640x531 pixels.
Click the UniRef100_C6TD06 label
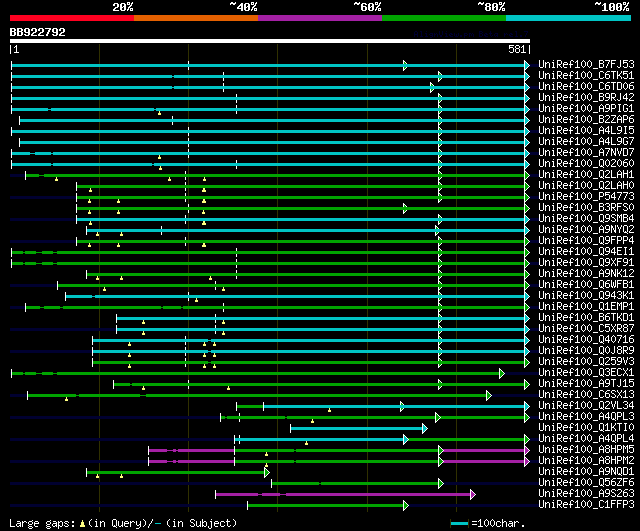click(586, 87)
